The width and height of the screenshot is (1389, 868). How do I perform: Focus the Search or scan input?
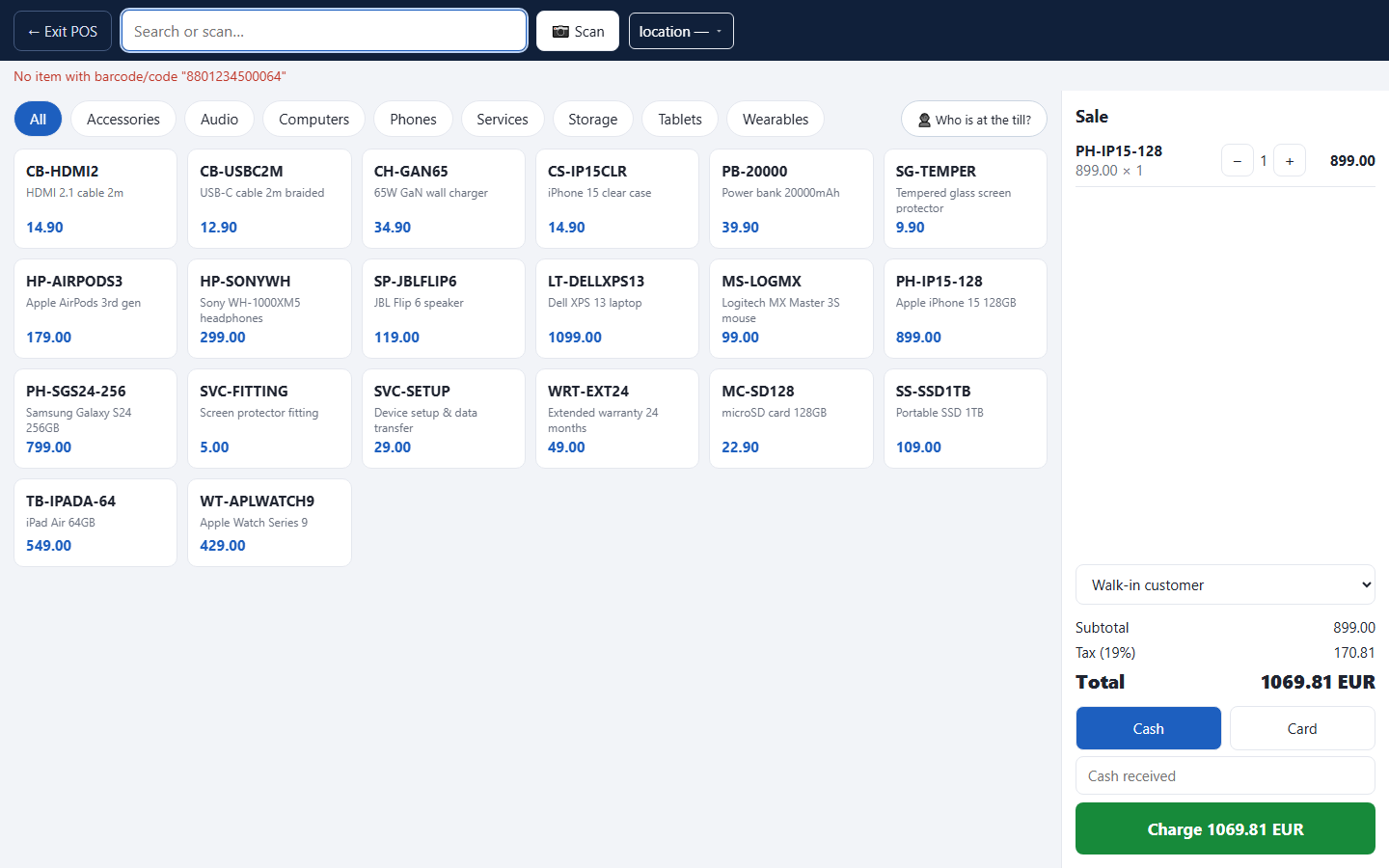(x=324, y=31)
